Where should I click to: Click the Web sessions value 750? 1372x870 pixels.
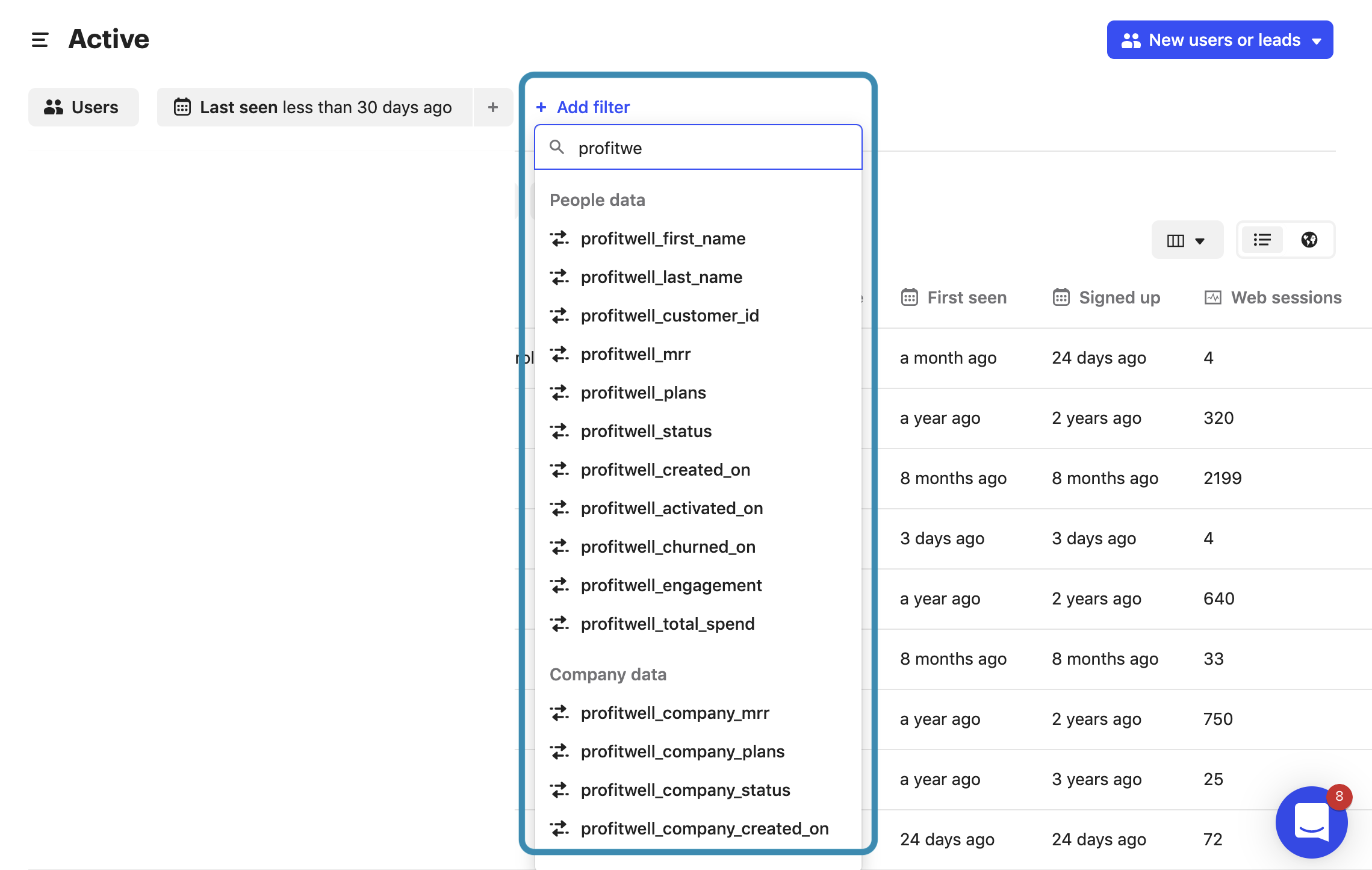click(1218, 719)
